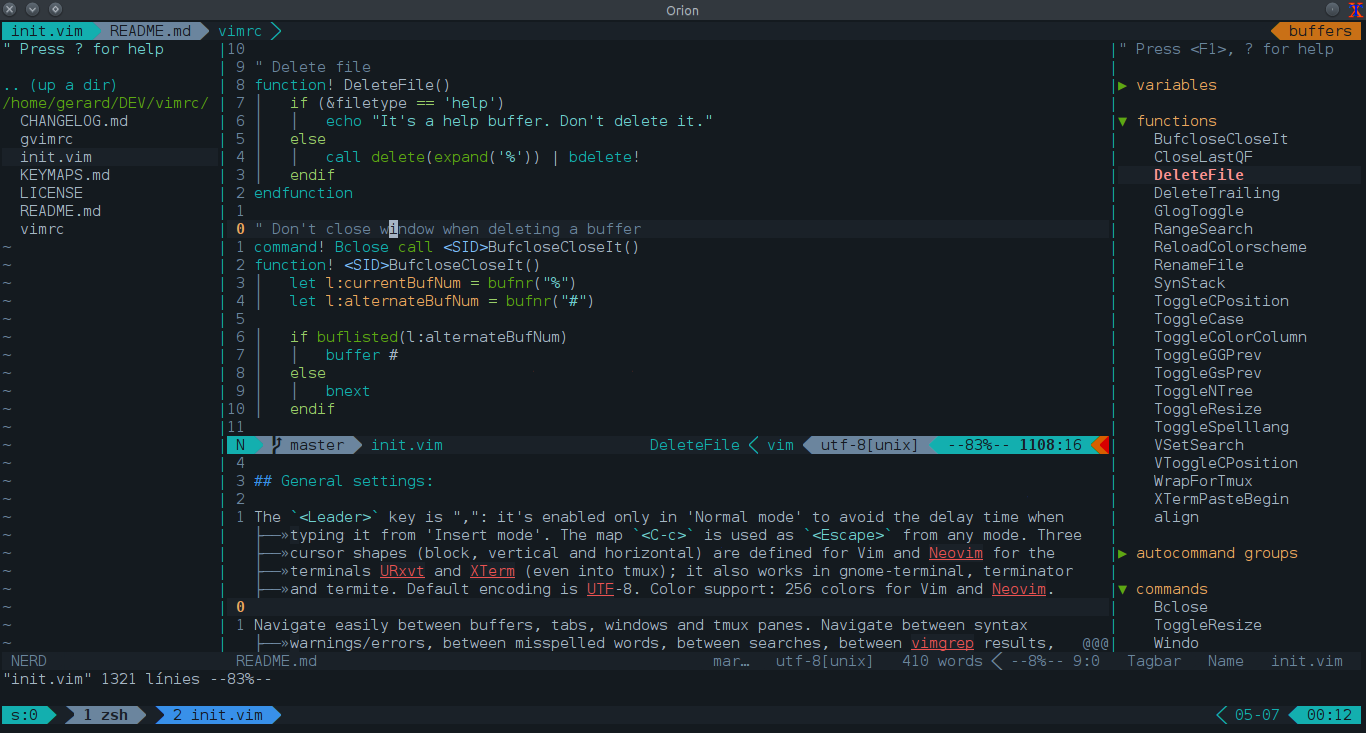Jump to ToggleColorColumn function tag
The width and height of the screenshot is (1366, 733).
(1230, 337)
